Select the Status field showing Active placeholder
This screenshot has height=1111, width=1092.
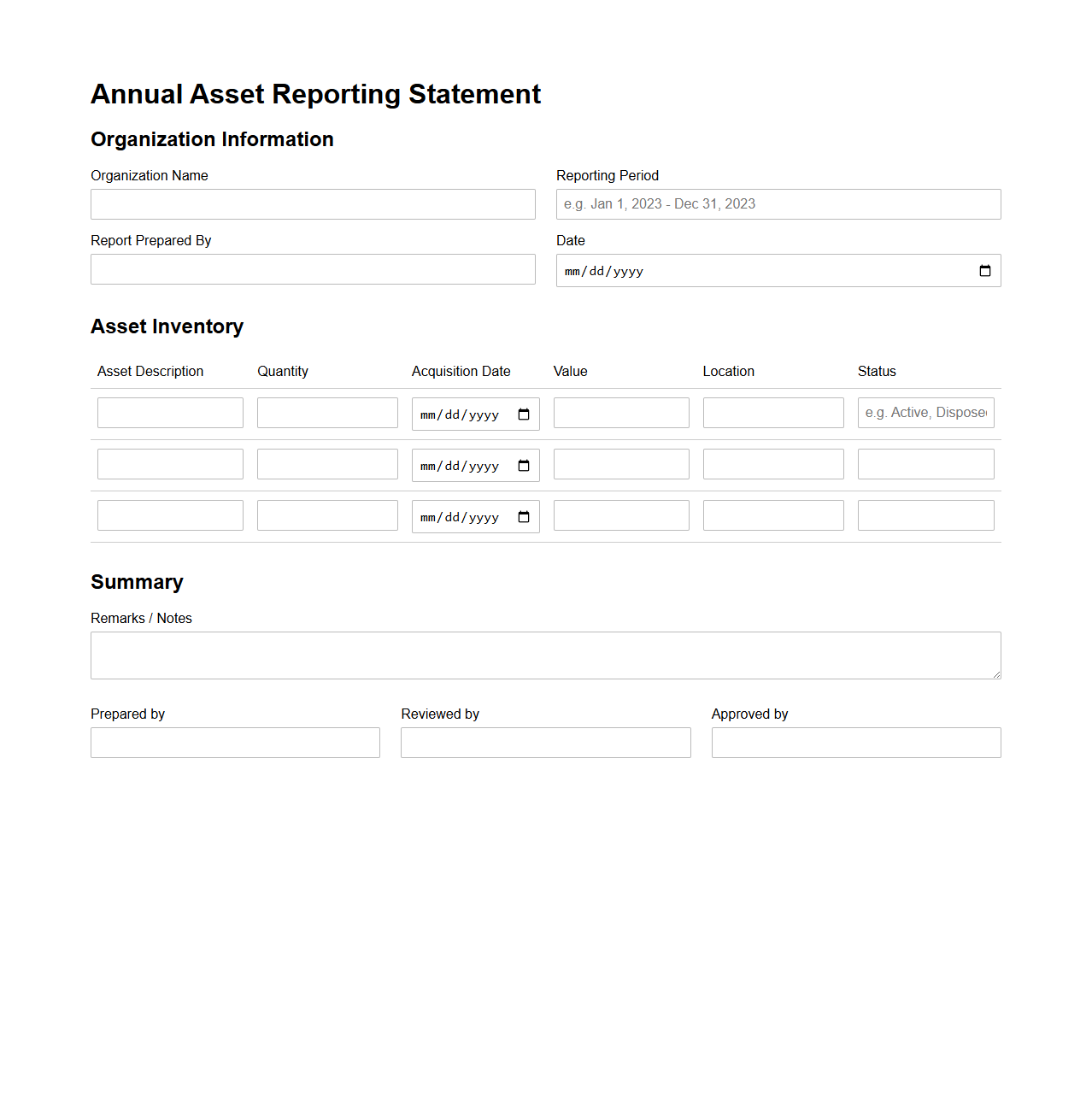pos(925,412)
